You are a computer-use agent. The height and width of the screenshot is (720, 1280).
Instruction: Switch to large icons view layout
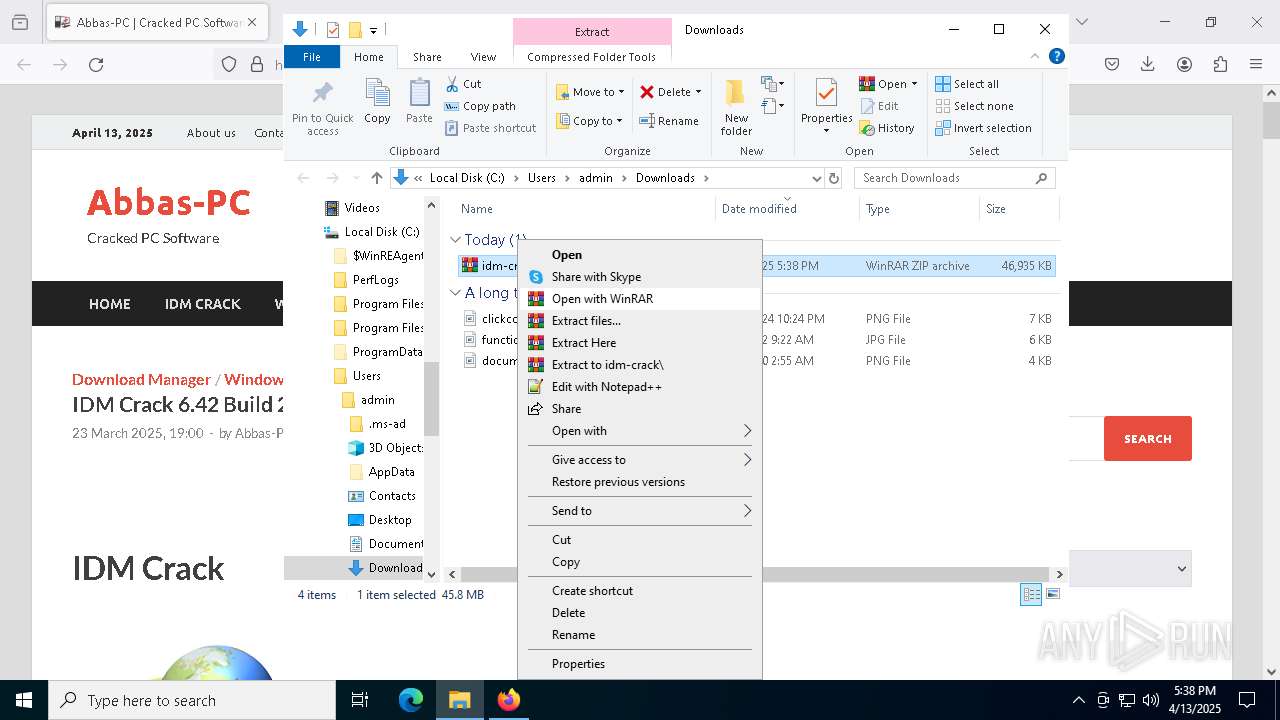(x=1052, y=595)
